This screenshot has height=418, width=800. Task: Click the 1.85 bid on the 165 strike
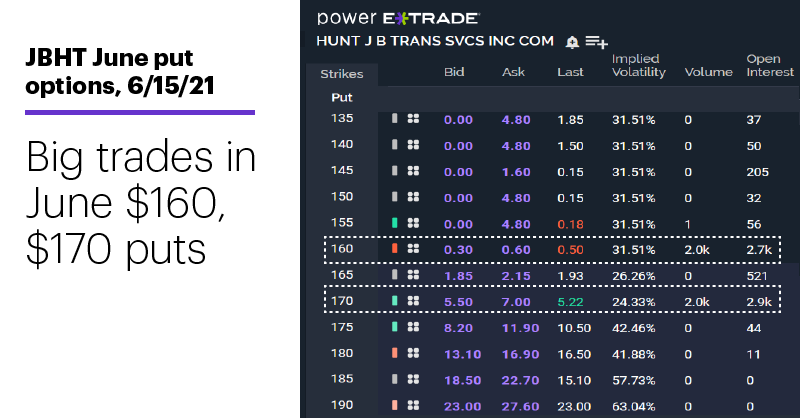458,276
